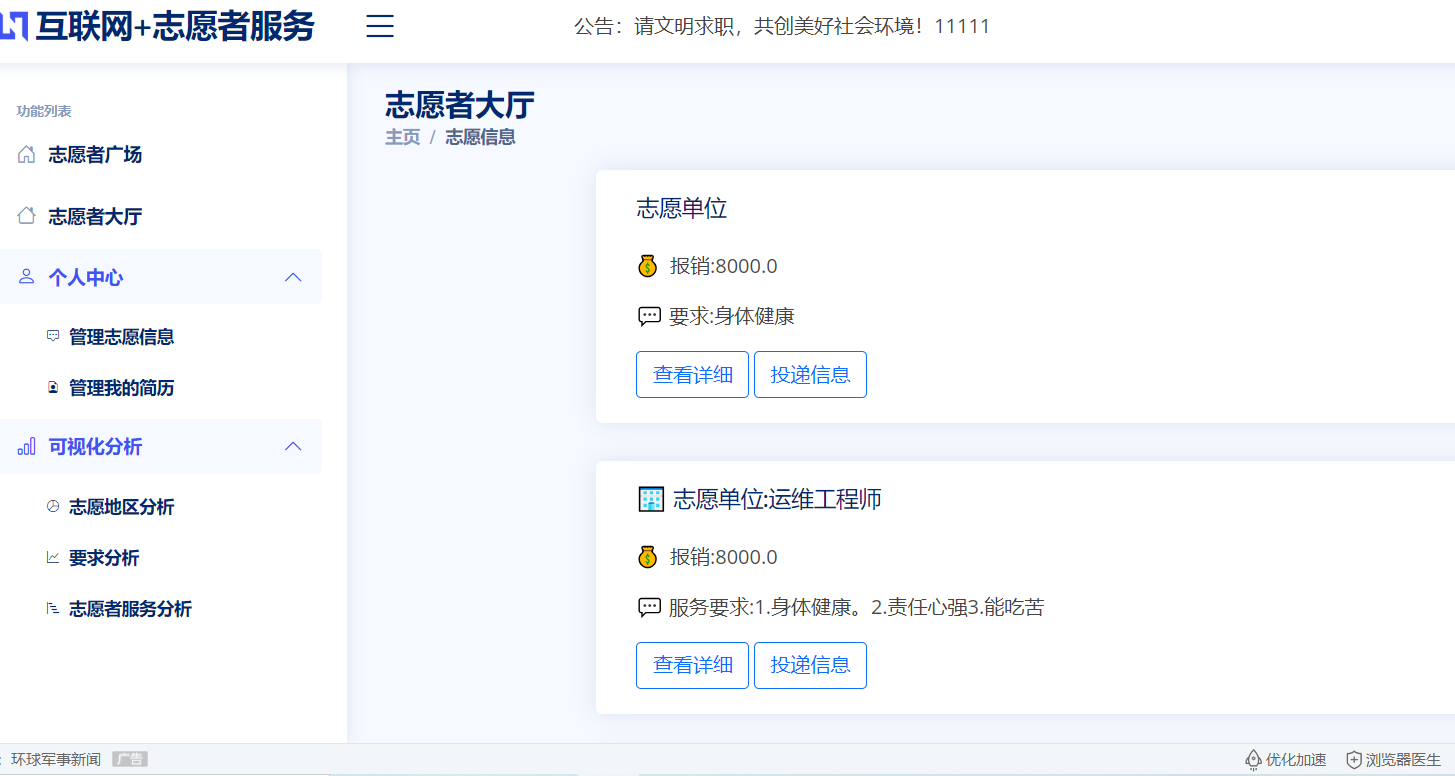1455x776 pixels.
Task: Click the 服务要求:1.身体健康 text
Action: click(856, 607)
